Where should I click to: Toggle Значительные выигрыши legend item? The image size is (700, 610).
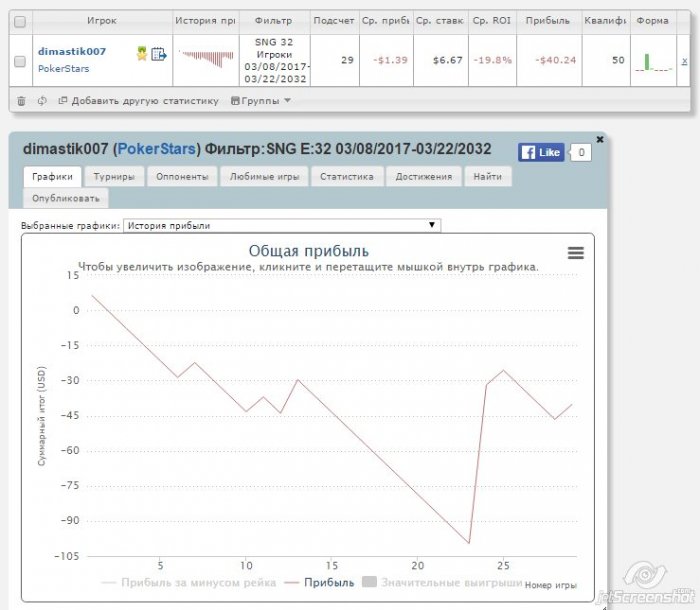click(x=442, y=583)
